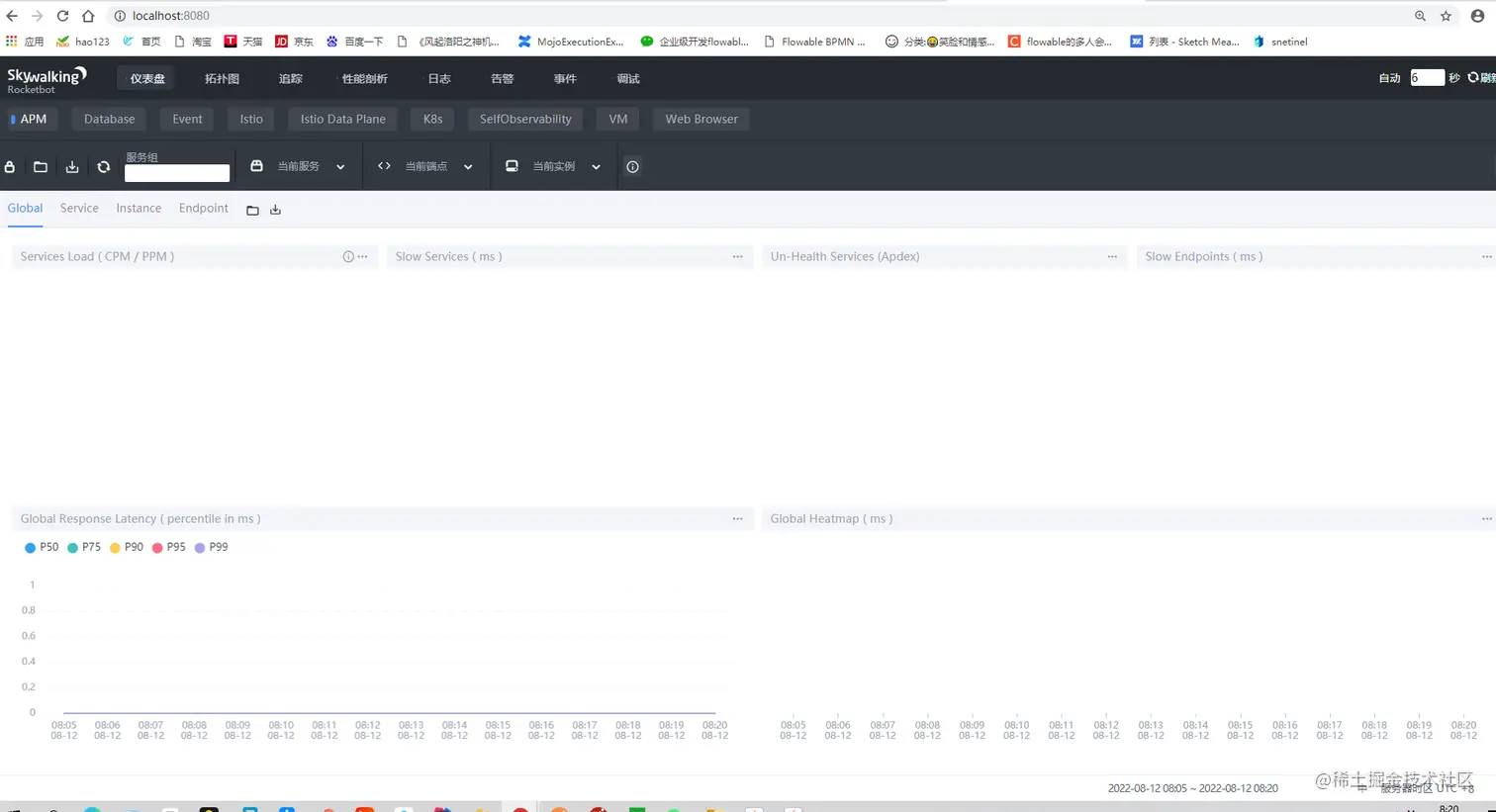Select the Istio Data Plane dashboard button
This screenshot has width=1496, height=812.
pos(343,120)
